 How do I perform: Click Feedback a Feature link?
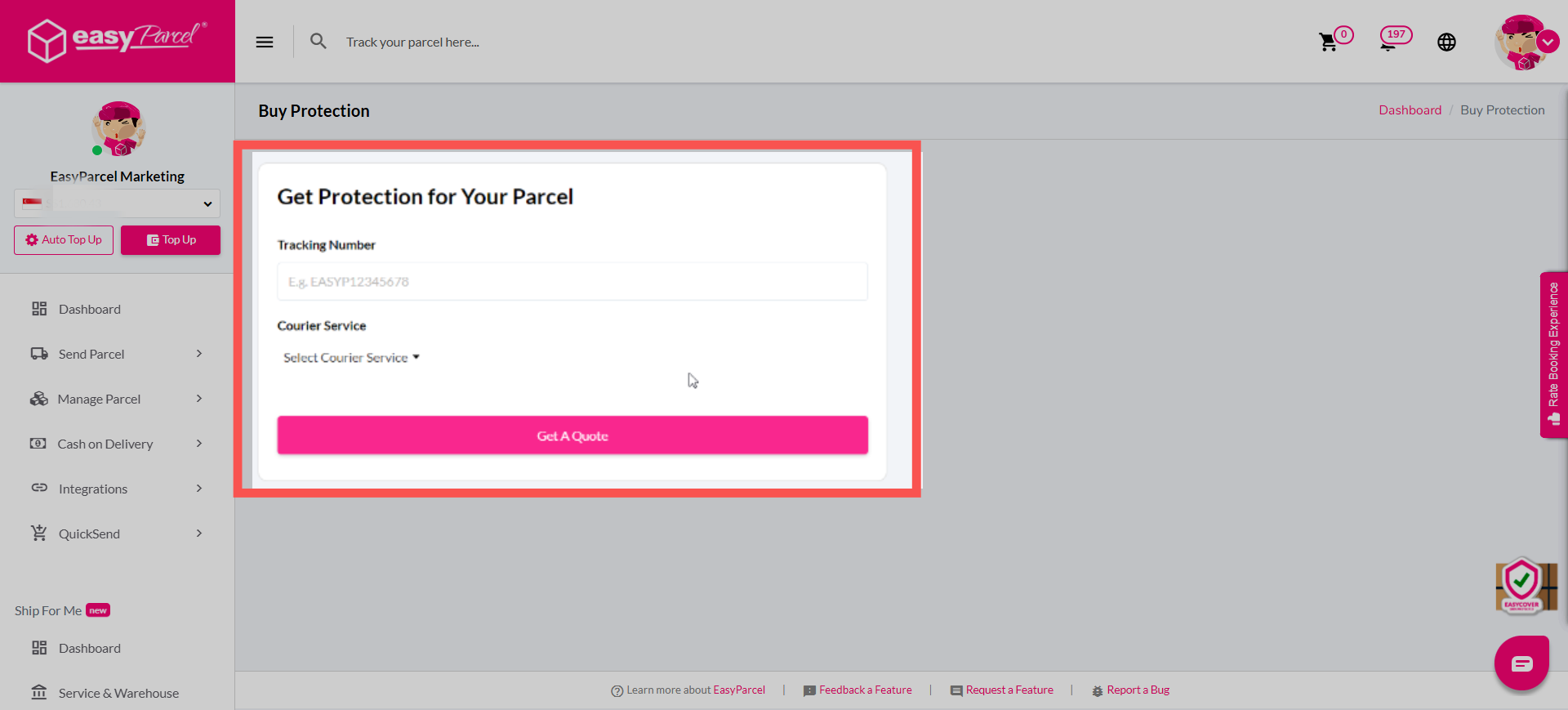(x=866, y=690)
